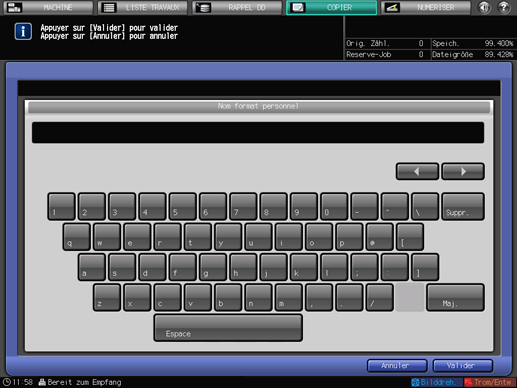Move cursor right with arrow button

pos(463,171)
